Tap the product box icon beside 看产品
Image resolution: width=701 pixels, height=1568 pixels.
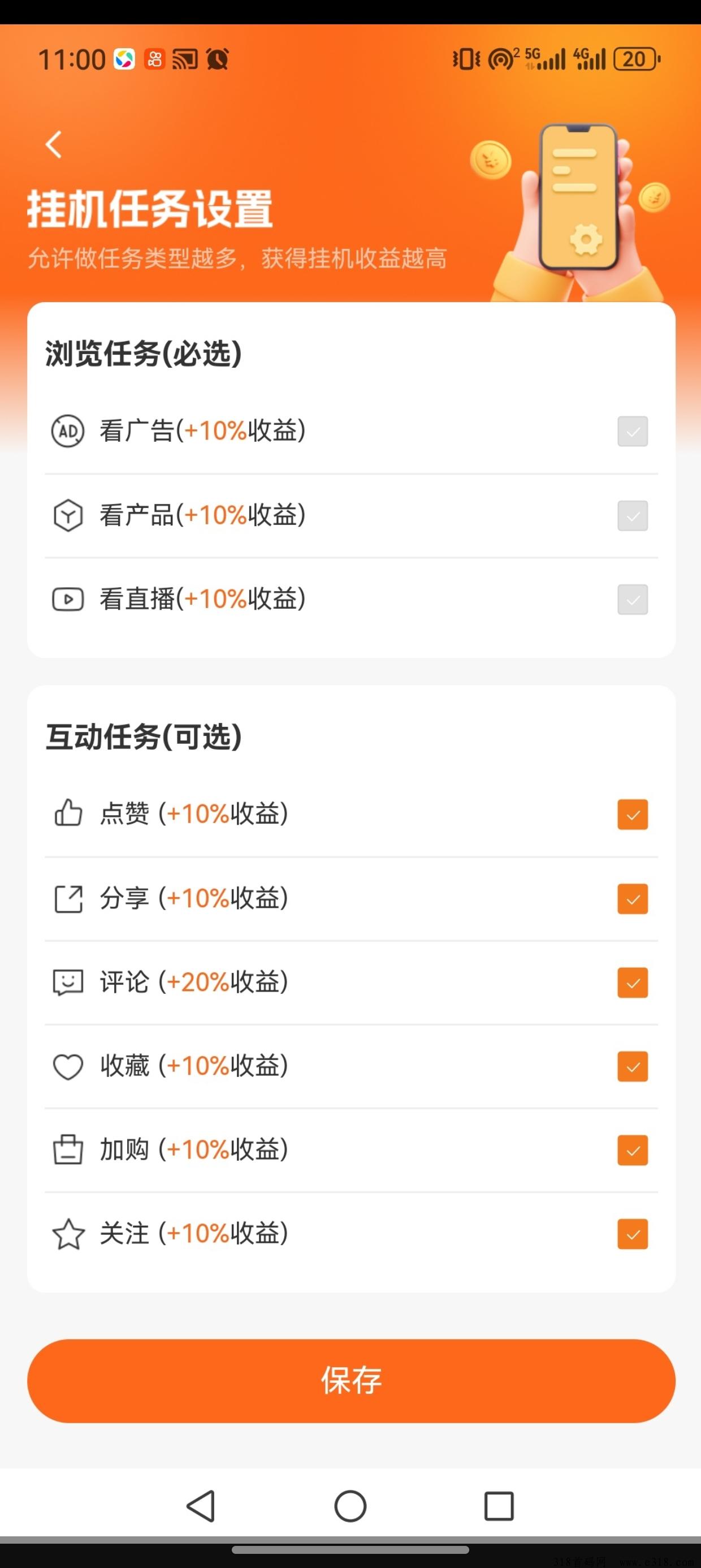(67, 515)
